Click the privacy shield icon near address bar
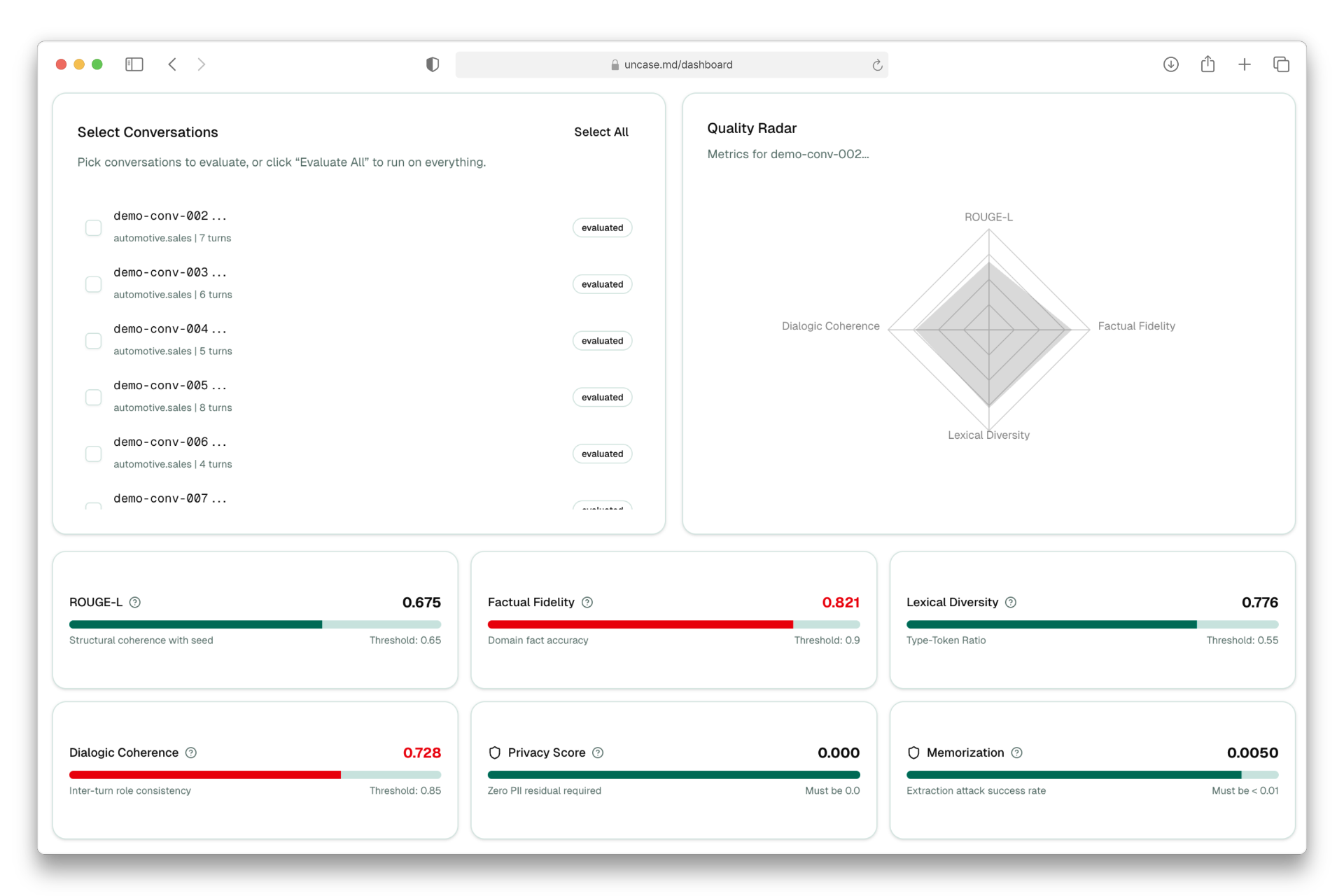1344x896 pixels. (x=433, y=64)
